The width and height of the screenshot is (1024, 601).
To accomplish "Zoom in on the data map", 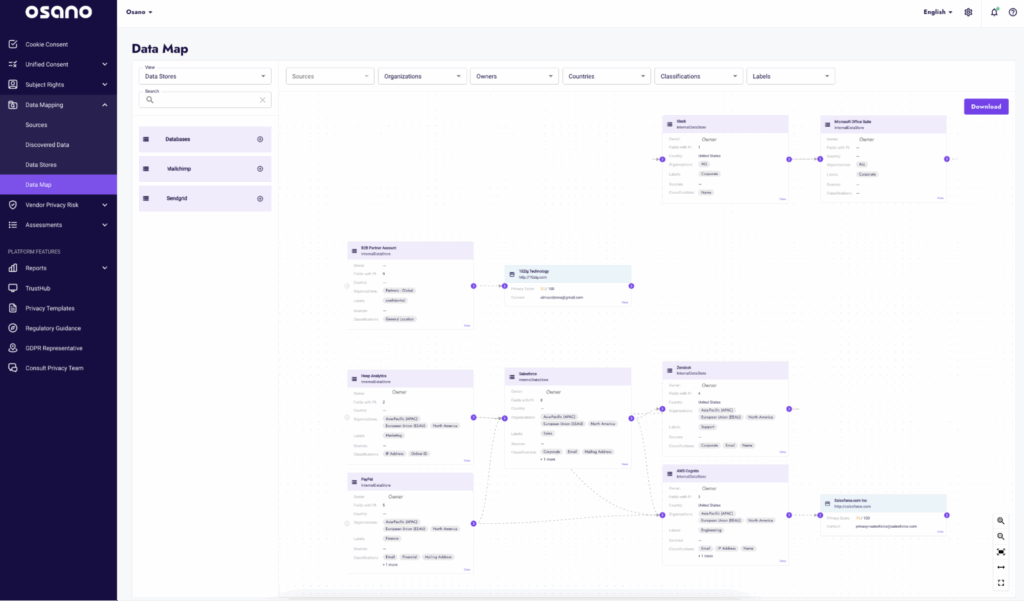I will [1000, 521].
